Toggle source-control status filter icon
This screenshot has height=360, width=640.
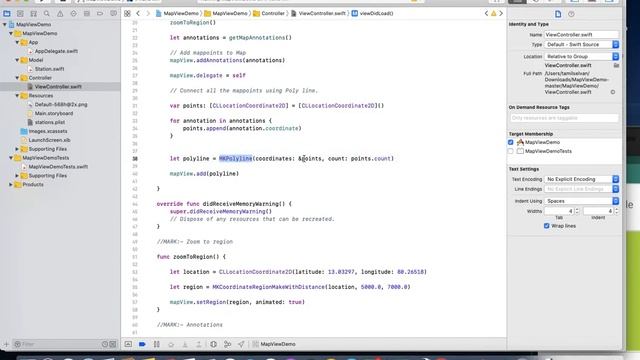click(x=113, y=344)
